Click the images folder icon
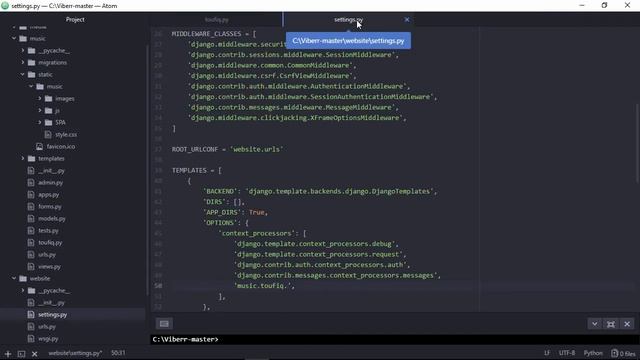This screenshot has width=640, height=360. pyautogui.click(x=49, y=98)
